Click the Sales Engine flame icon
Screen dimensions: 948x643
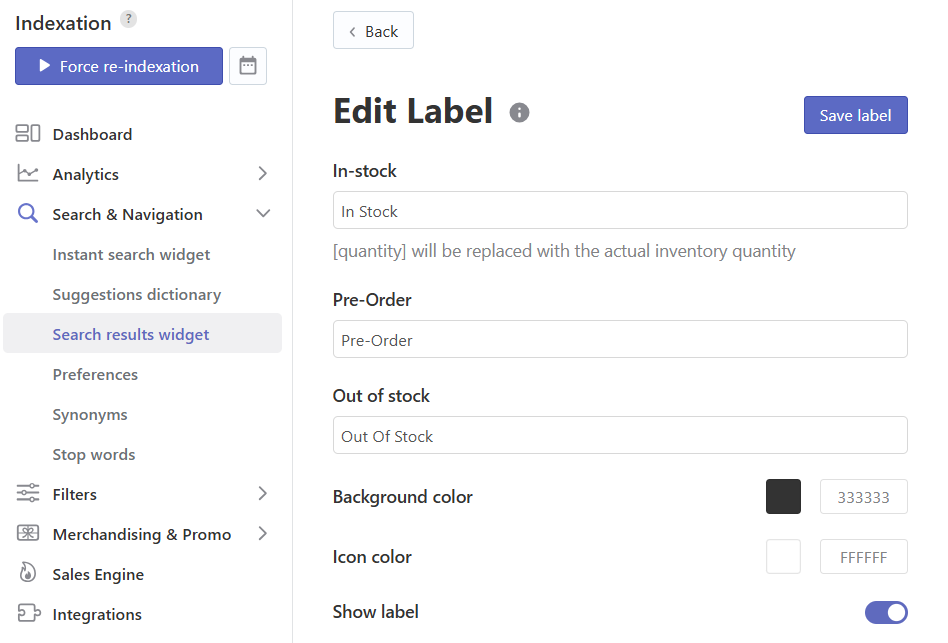coord(28,572)
